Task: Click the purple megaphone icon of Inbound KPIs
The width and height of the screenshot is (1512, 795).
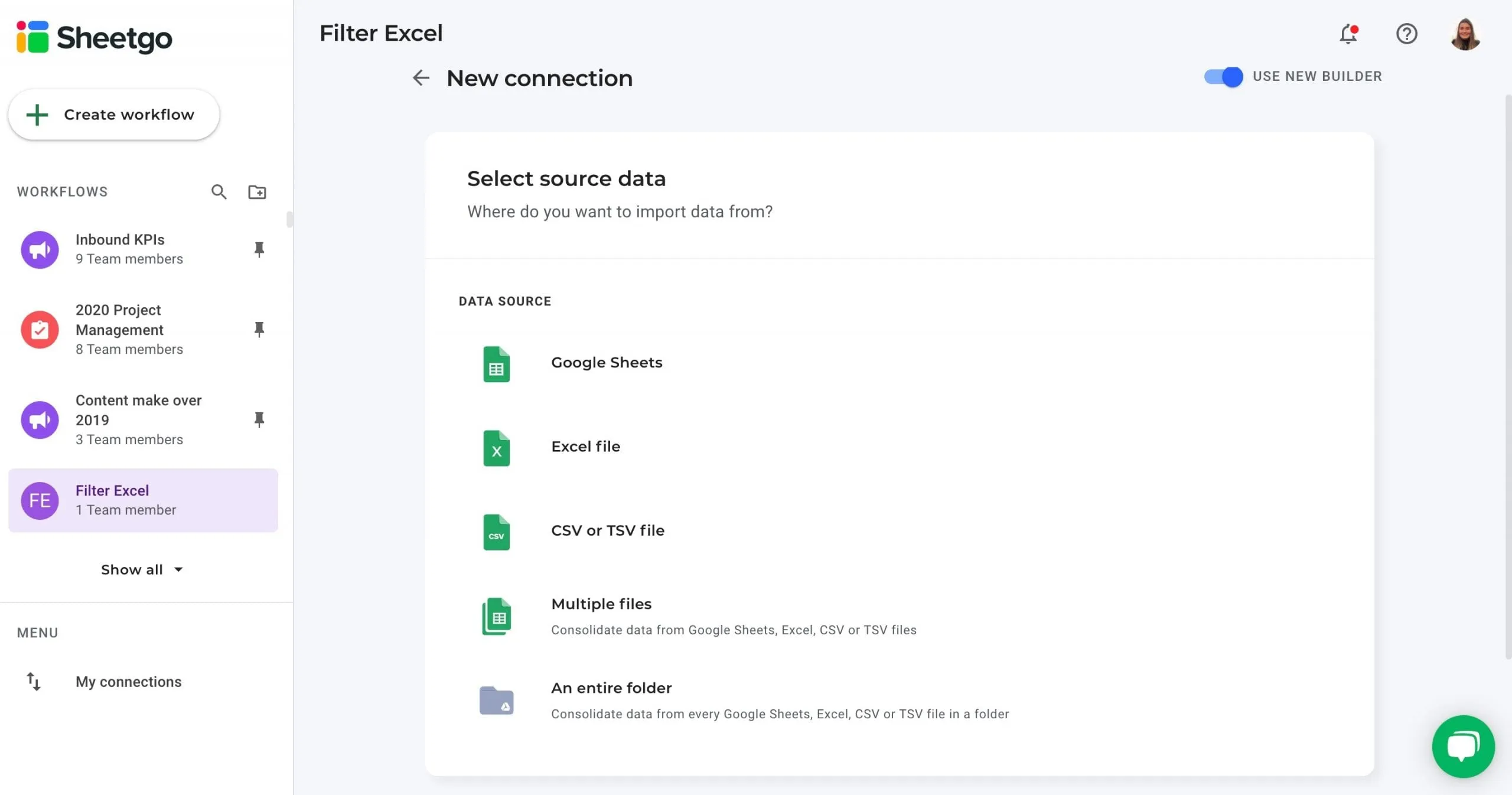Action: point(40,249)
